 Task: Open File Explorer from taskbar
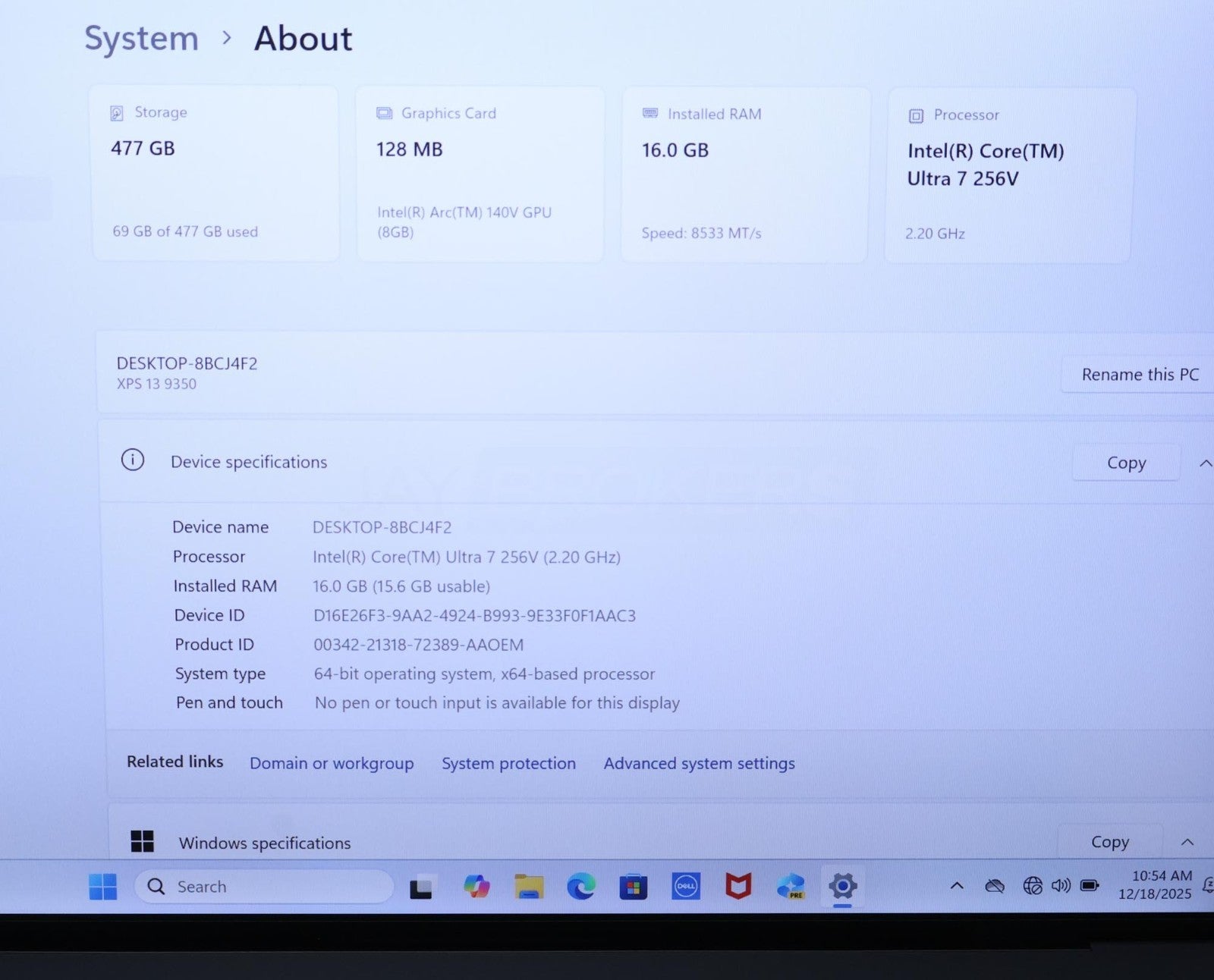pos(529,886)
